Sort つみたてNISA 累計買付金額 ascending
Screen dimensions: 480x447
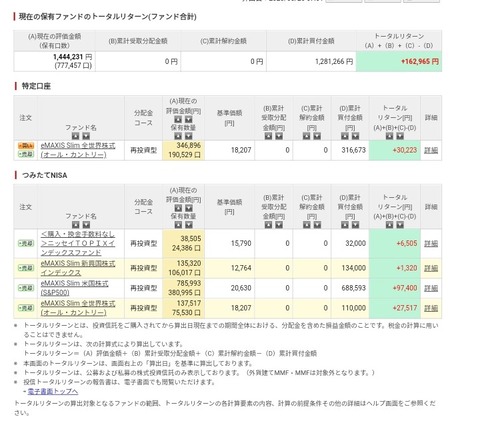[x=345, y=225]
